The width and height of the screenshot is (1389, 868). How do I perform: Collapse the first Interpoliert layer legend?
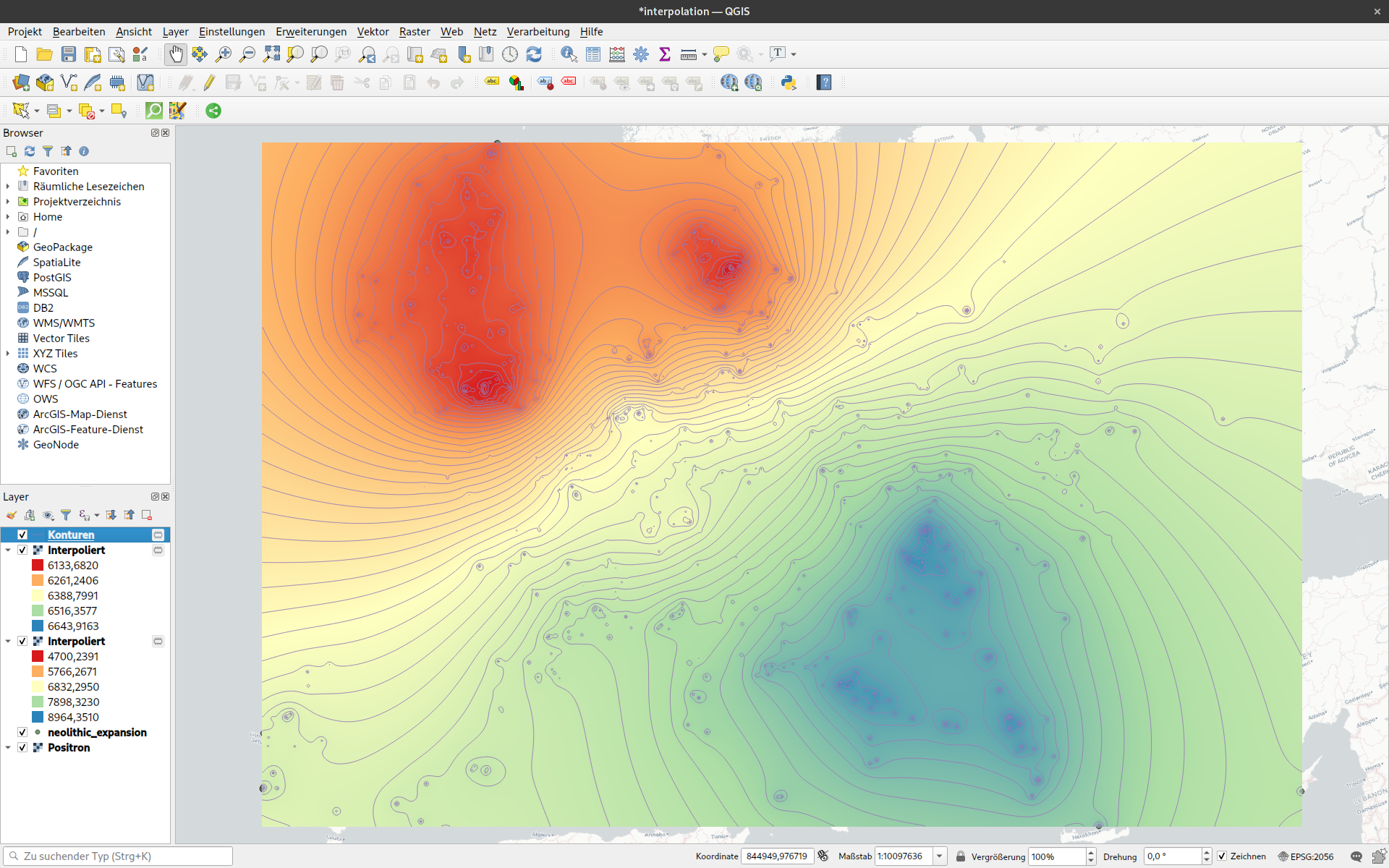pos(8,550)
